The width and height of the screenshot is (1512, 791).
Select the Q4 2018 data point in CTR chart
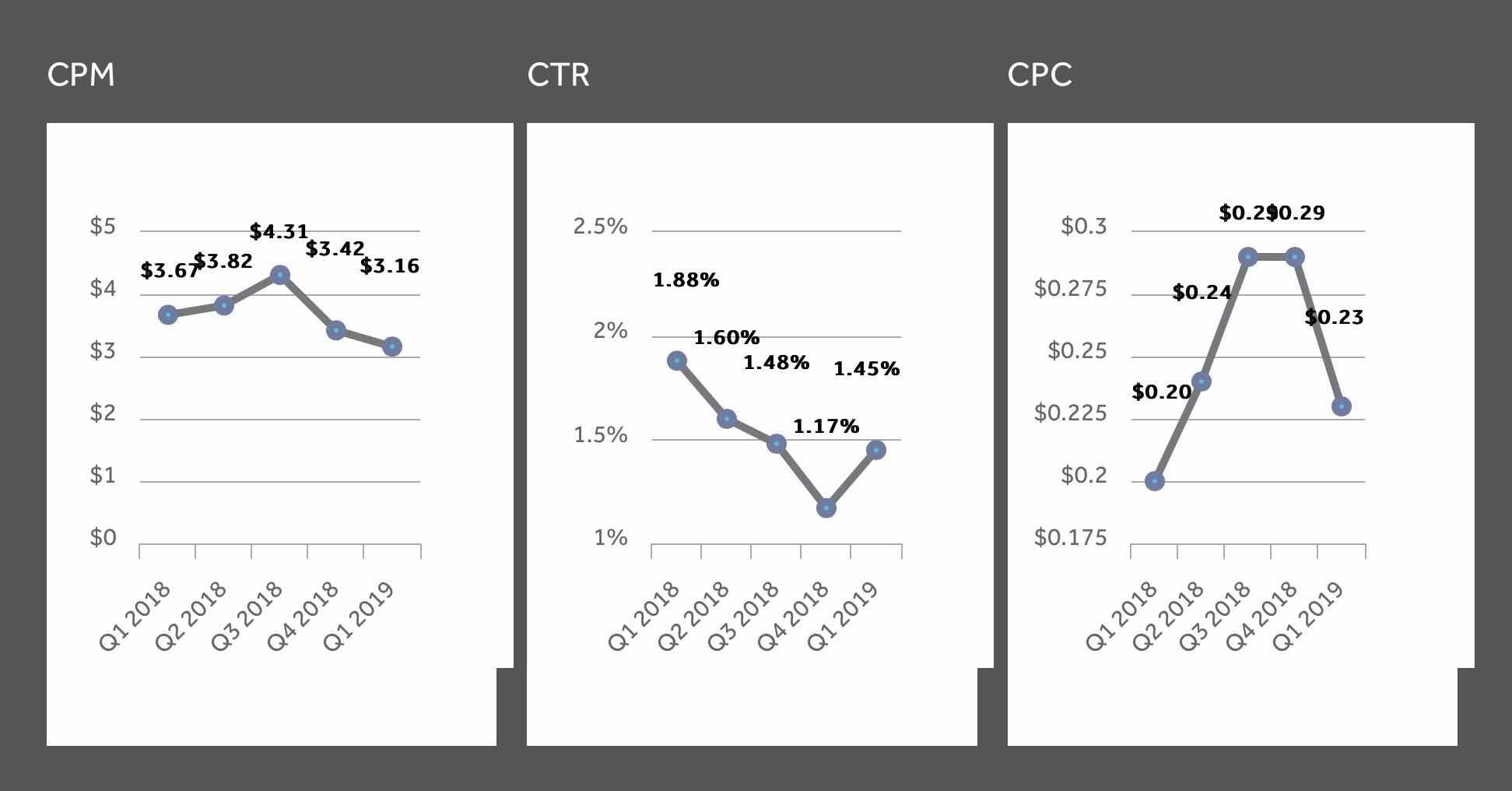[x=826, y=508]
